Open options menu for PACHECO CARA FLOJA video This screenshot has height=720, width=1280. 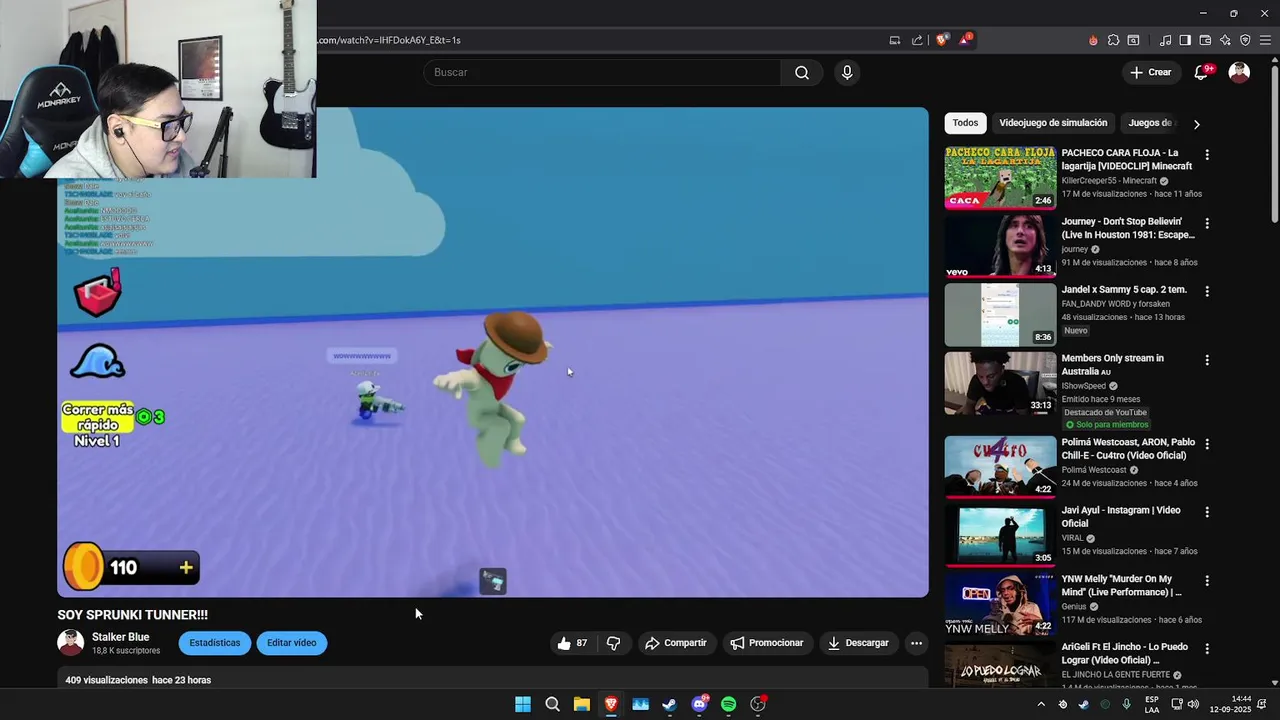coord(1207,155)
